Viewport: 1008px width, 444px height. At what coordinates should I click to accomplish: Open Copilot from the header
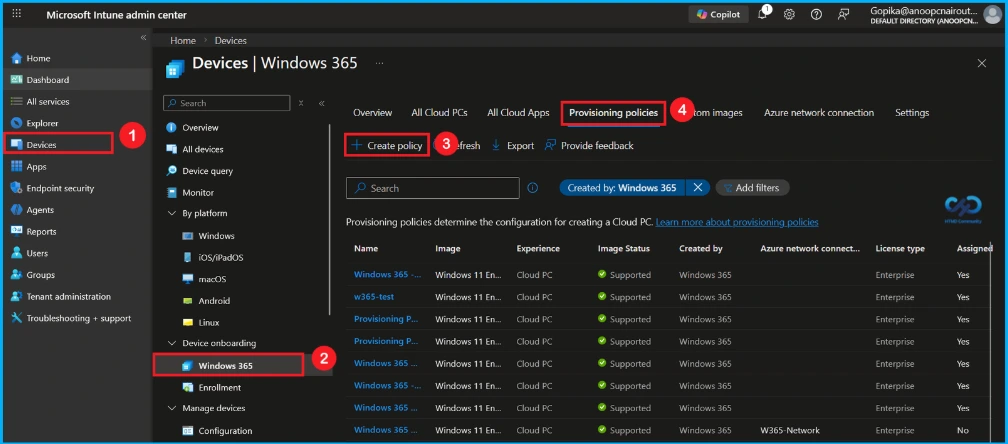point(718,14)
